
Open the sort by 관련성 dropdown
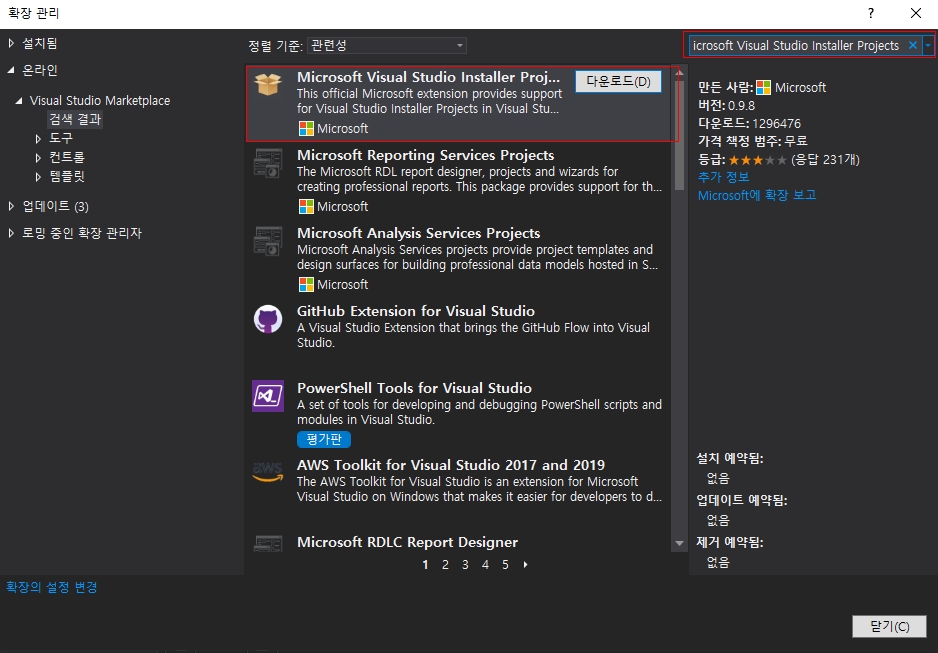(x=387, y=45)
